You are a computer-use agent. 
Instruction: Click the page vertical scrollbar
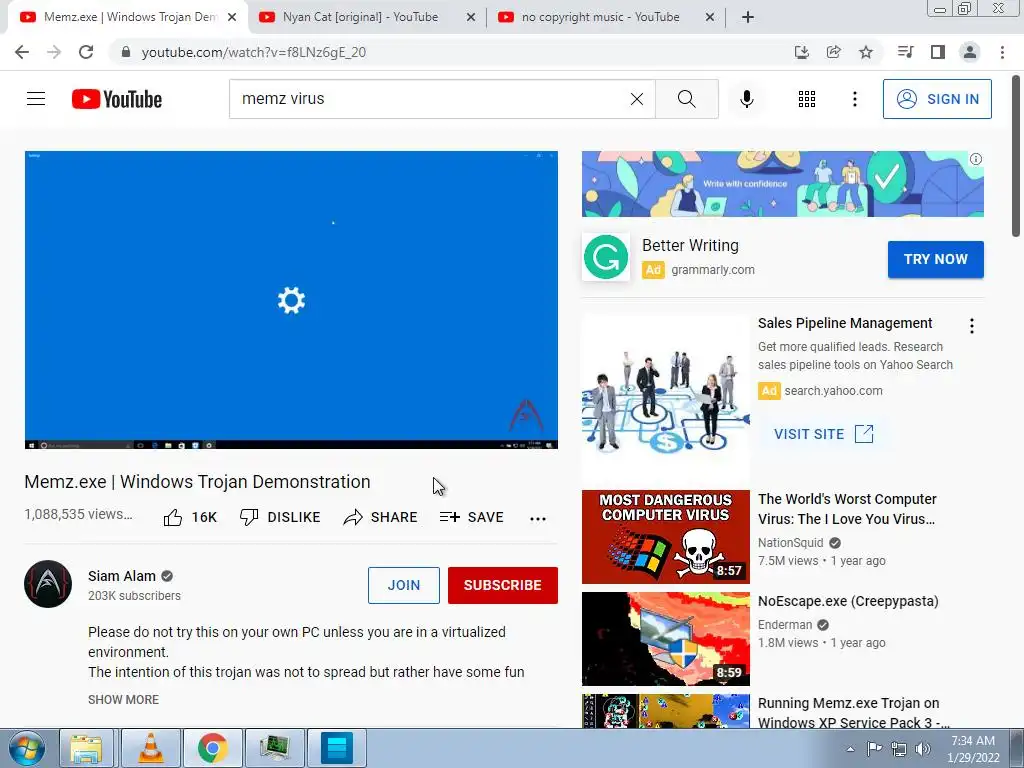point(1016,157)
